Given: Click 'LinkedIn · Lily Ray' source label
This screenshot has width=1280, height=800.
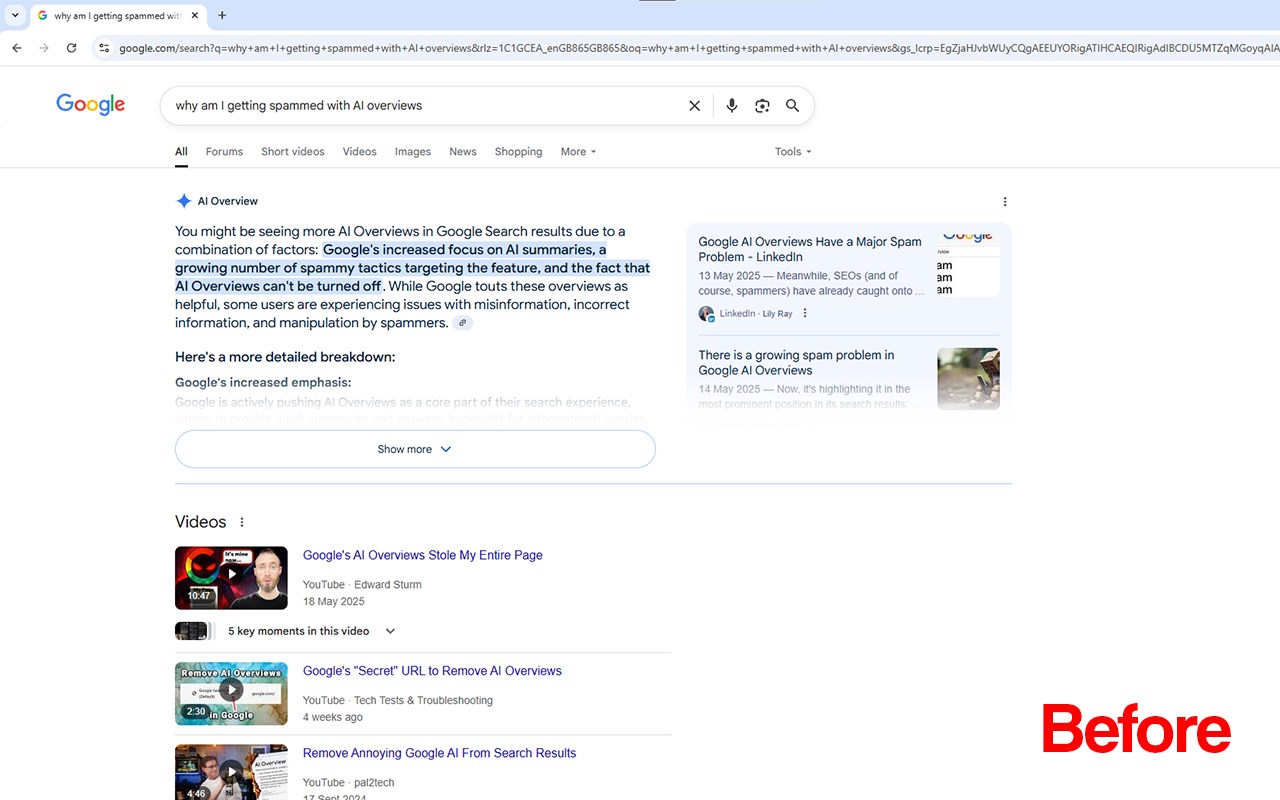Looking at the screenshot, I should pyautogui.click(x=756, y=314).
